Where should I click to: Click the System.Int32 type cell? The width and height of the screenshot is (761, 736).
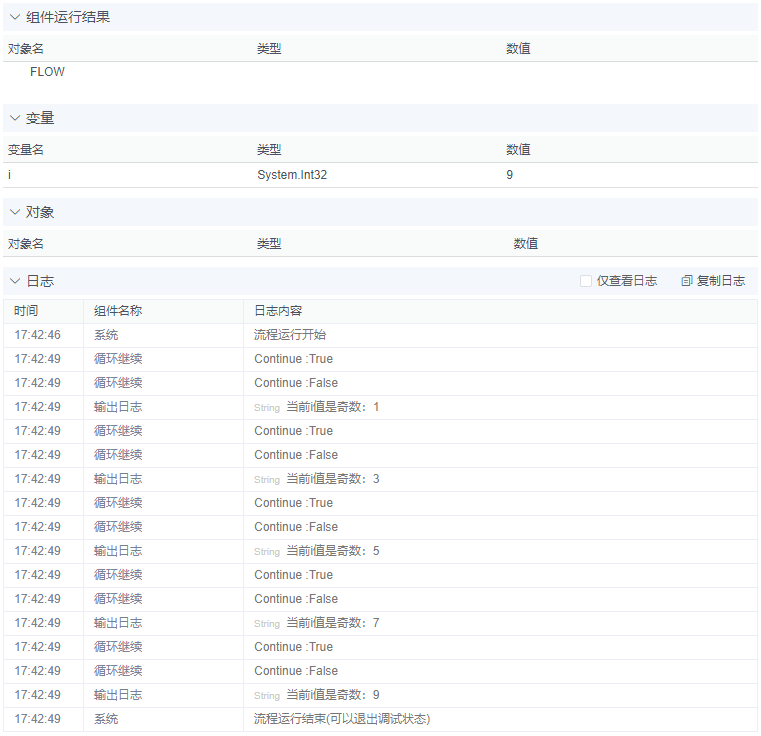pyautogui.click(x=292, y=175)
